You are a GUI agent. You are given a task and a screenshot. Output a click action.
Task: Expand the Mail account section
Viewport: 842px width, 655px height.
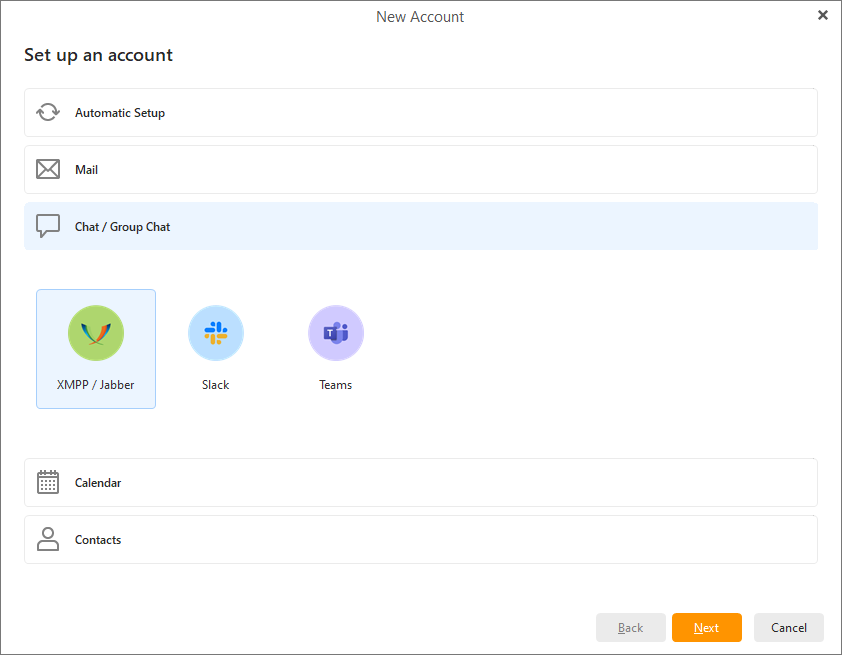click(420, 169)
